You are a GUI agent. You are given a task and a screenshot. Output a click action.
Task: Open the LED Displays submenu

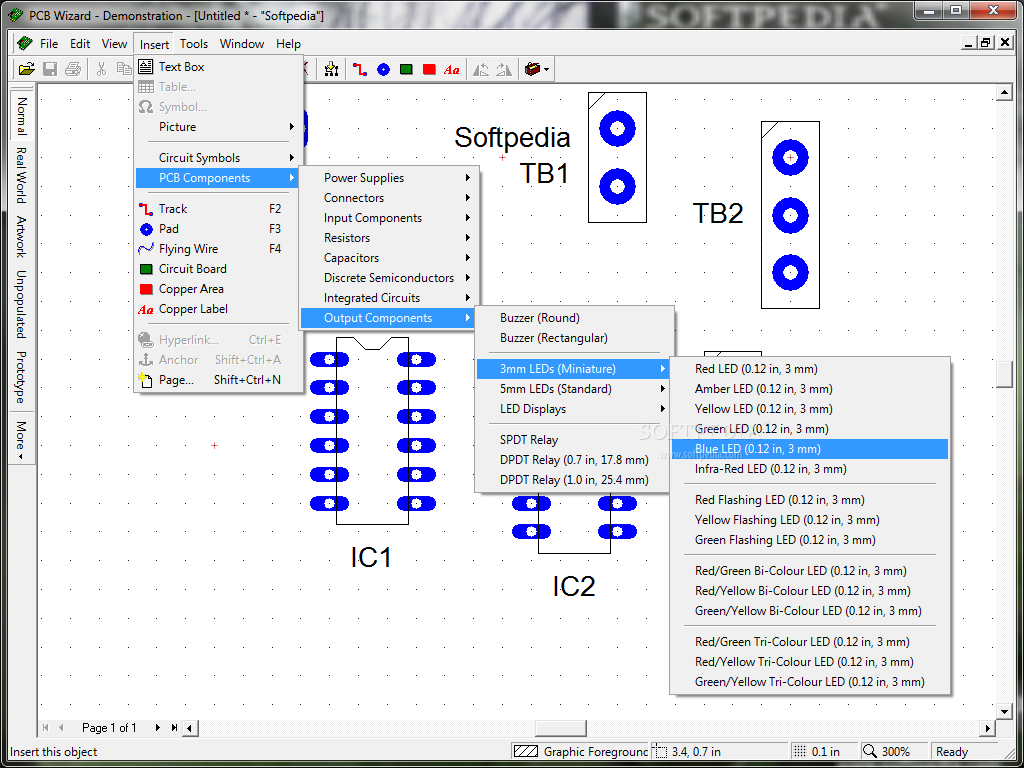click(573, 409)
